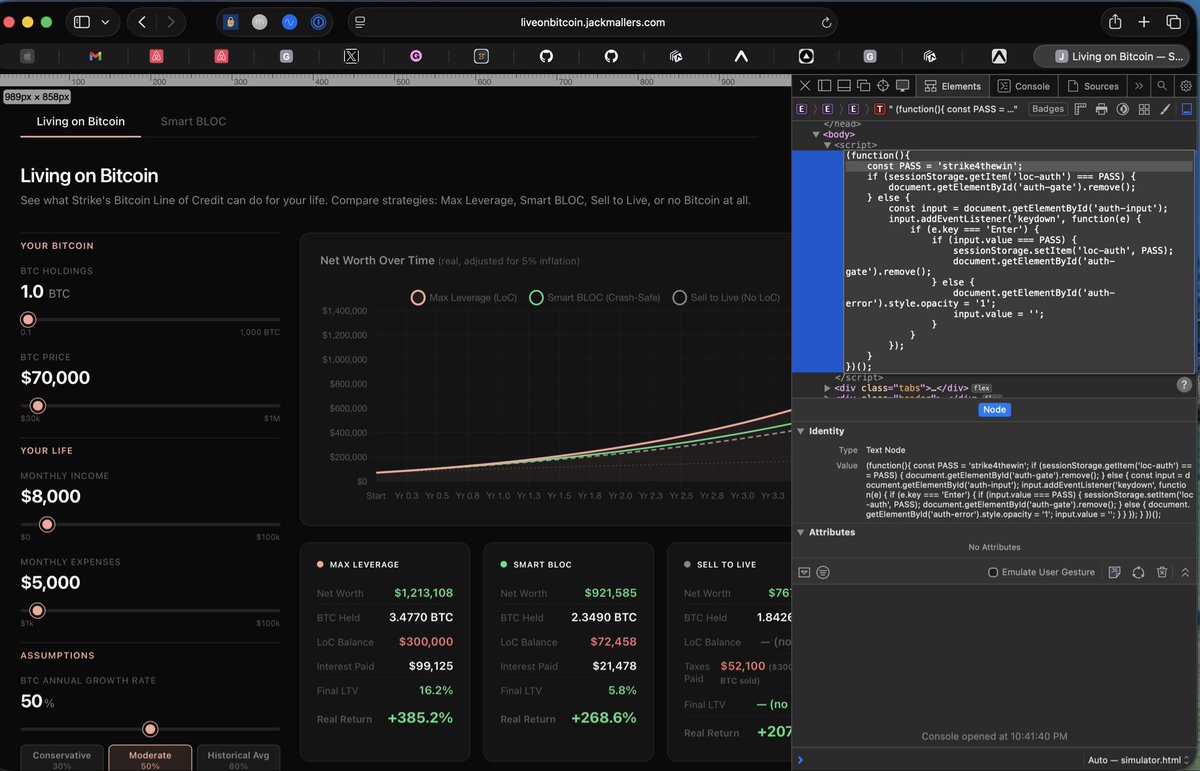This screenshot has height=771, width=1200.
Task: Detach Web Inspector into separate window
Action: click(863, 86)
